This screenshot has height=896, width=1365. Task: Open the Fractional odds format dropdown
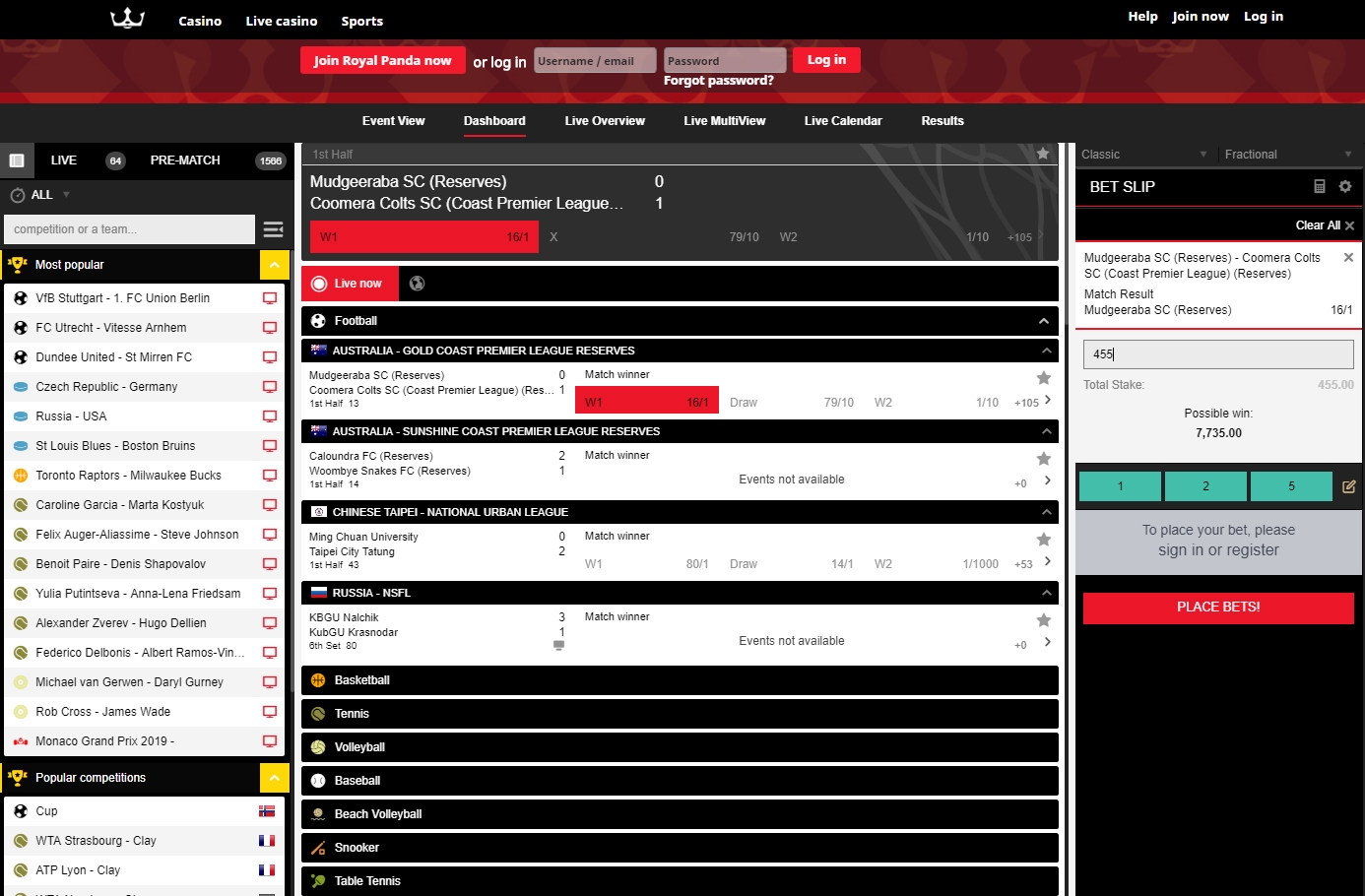point(1287,155)
